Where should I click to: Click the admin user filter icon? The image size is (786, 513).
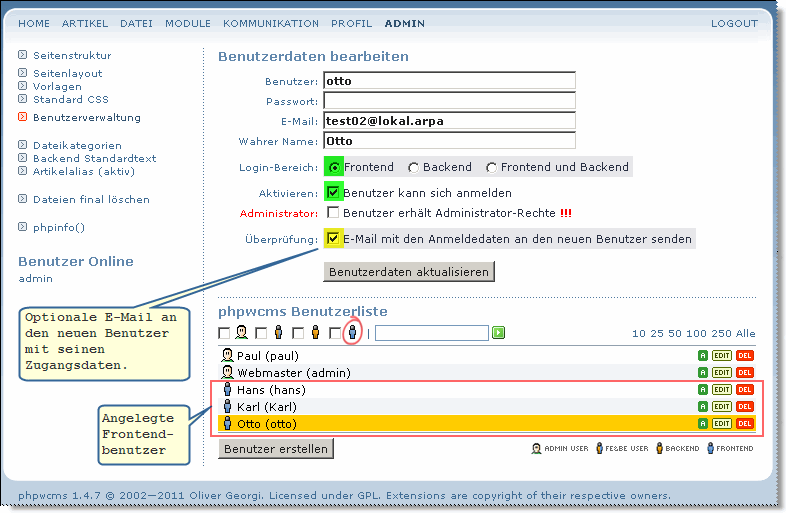tap(242, 333)
